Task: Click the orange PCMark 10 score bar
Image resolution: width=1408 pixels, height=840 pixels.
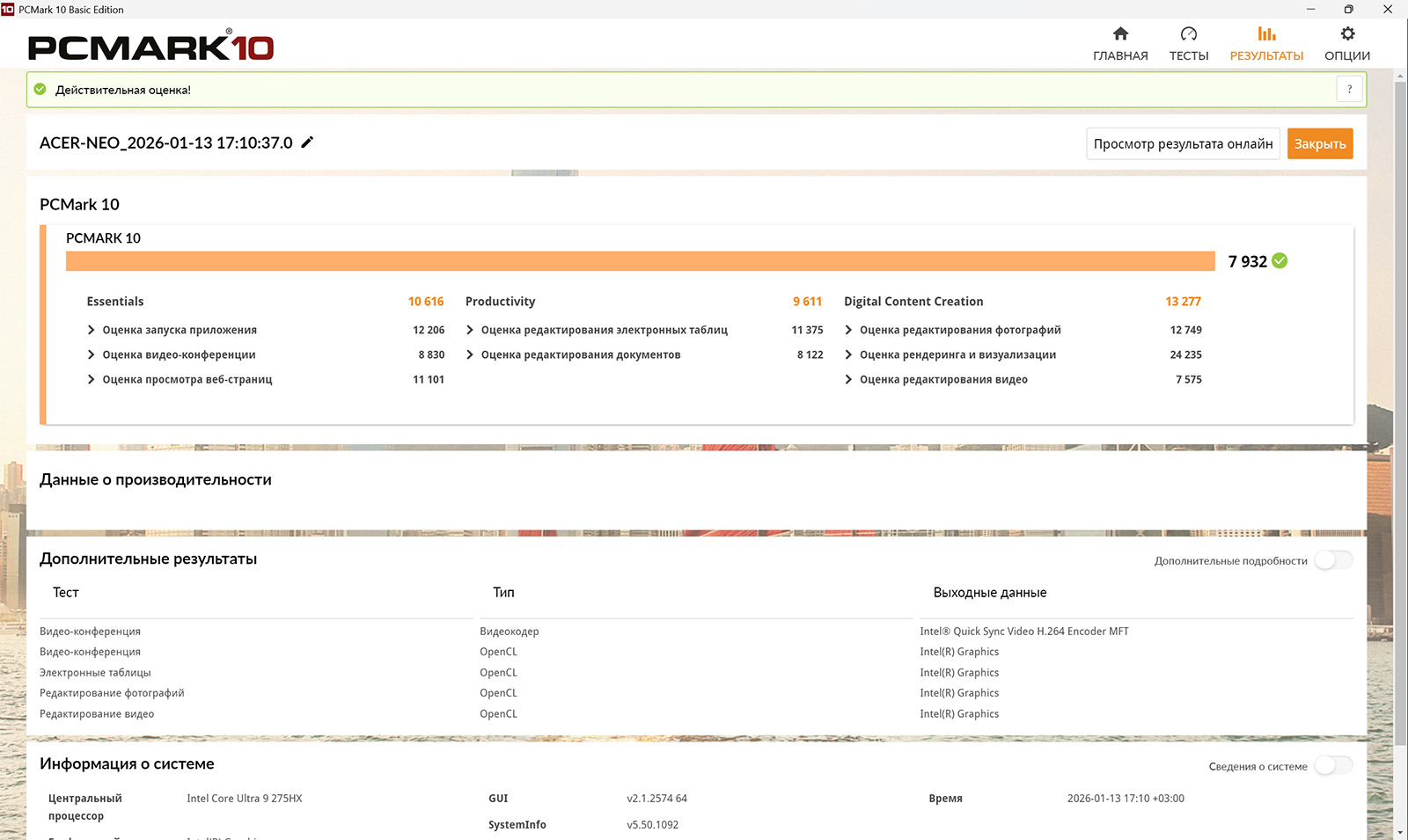Action: [640, 261]
